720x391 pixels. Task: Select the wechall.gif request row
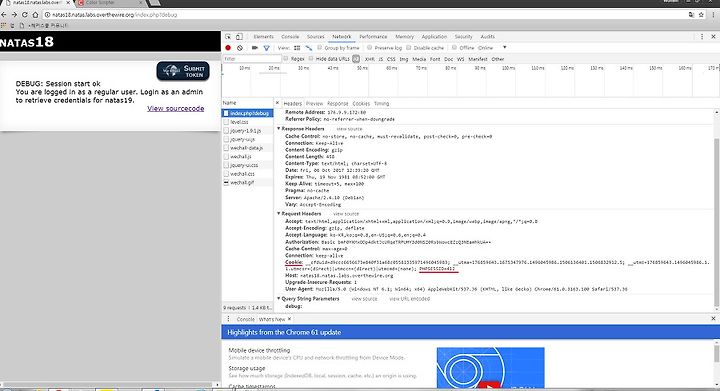[248, 183]
